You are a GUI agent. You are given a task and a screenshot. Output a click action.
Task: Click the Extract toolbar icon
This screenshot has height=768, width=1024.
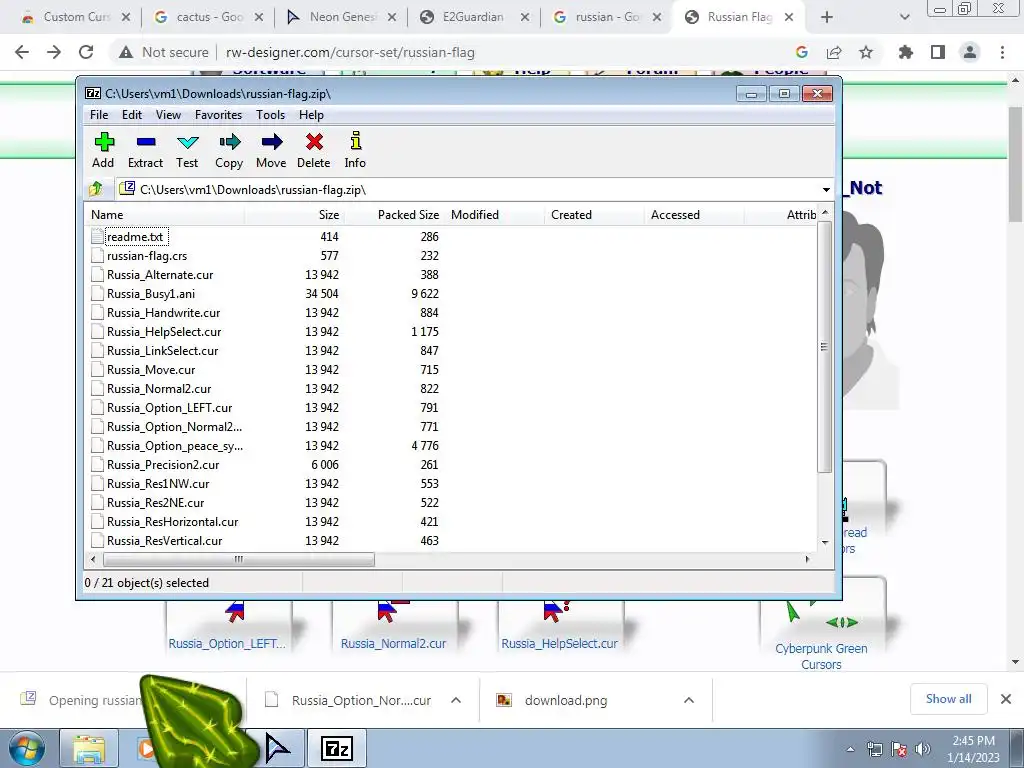(x=145, y=150)
